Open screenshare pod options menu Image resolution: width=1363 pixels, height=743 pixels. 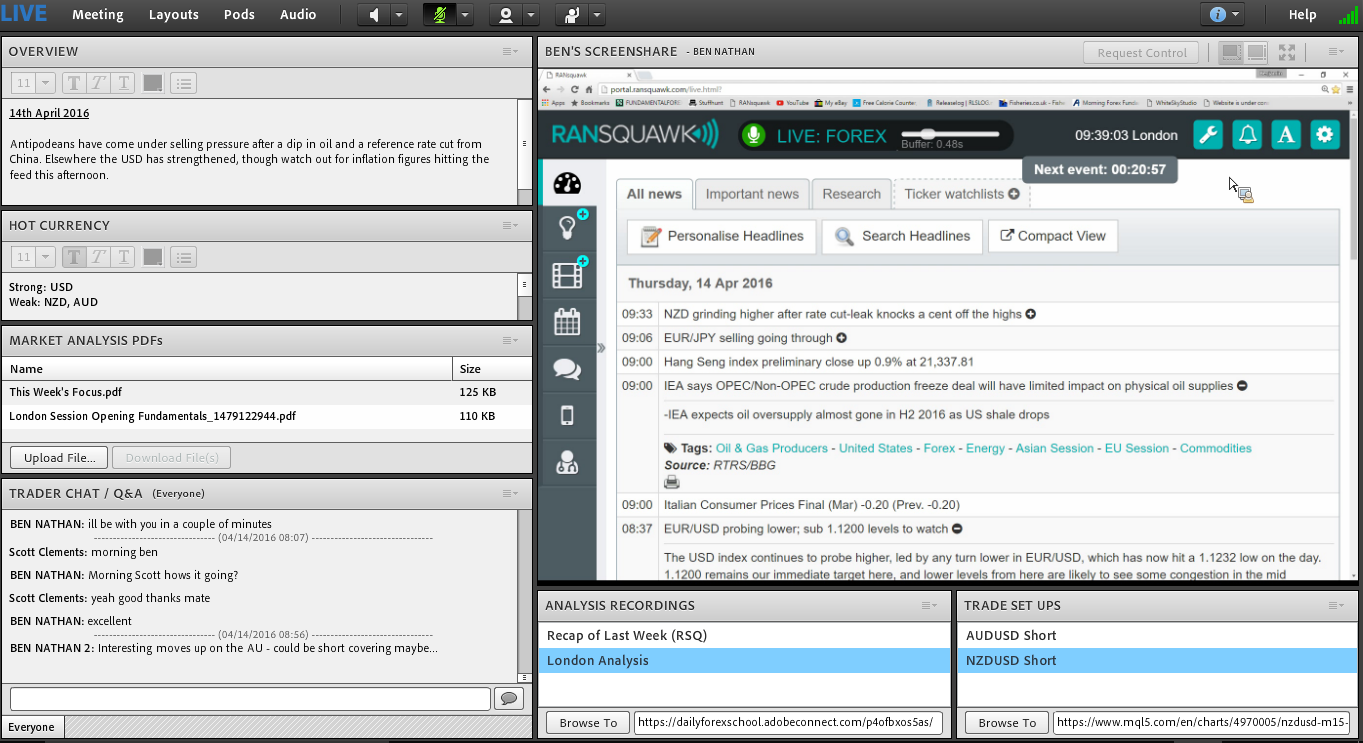(x=1336, y=52)
